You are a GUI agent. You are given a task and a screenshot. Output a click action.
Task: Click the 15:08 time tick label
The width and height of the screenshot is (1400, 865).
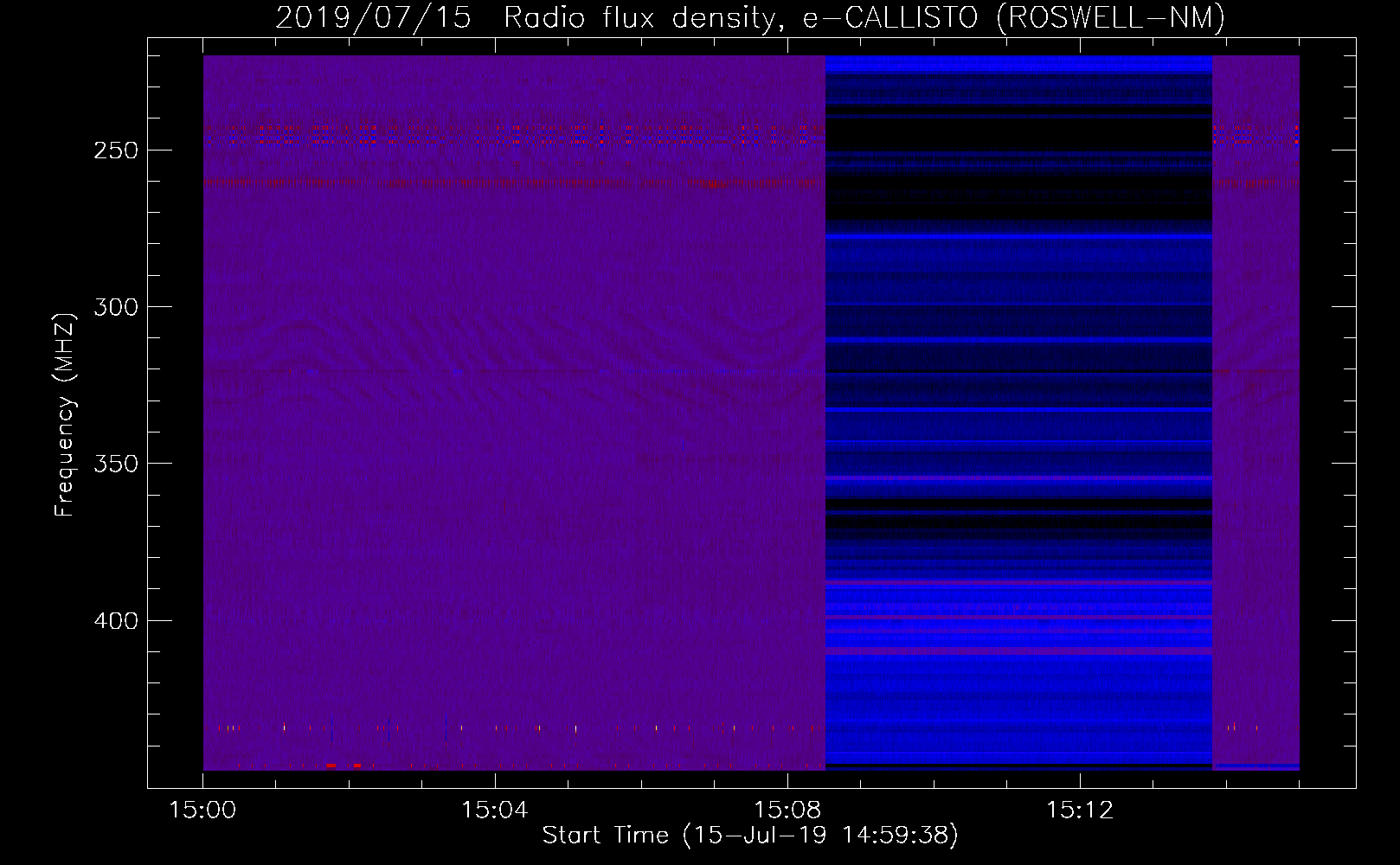click(x=787, y=811)
